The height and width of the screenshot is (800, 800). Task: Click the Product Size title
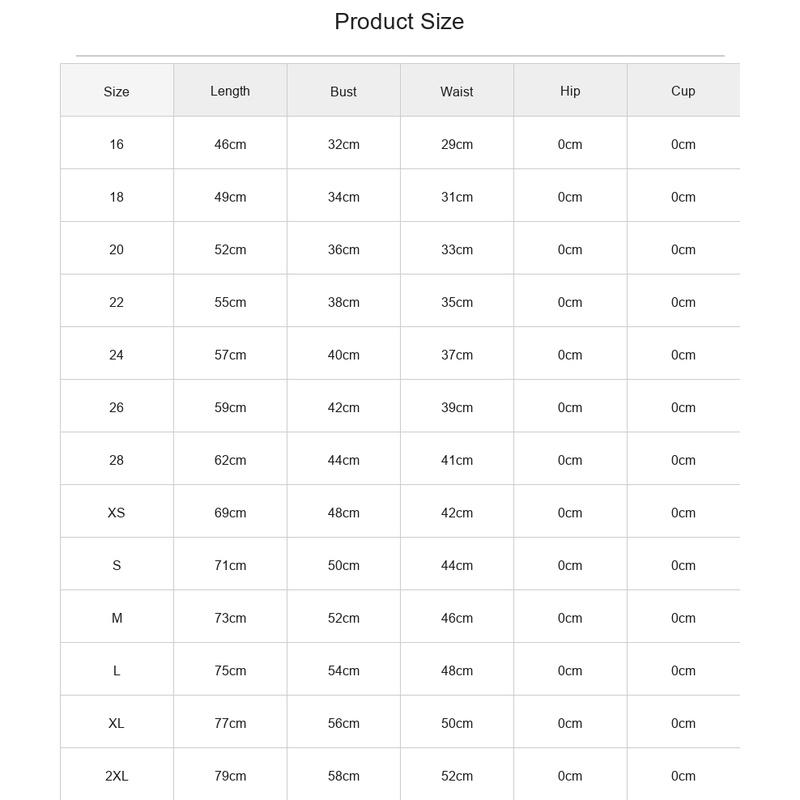[399, 22]
